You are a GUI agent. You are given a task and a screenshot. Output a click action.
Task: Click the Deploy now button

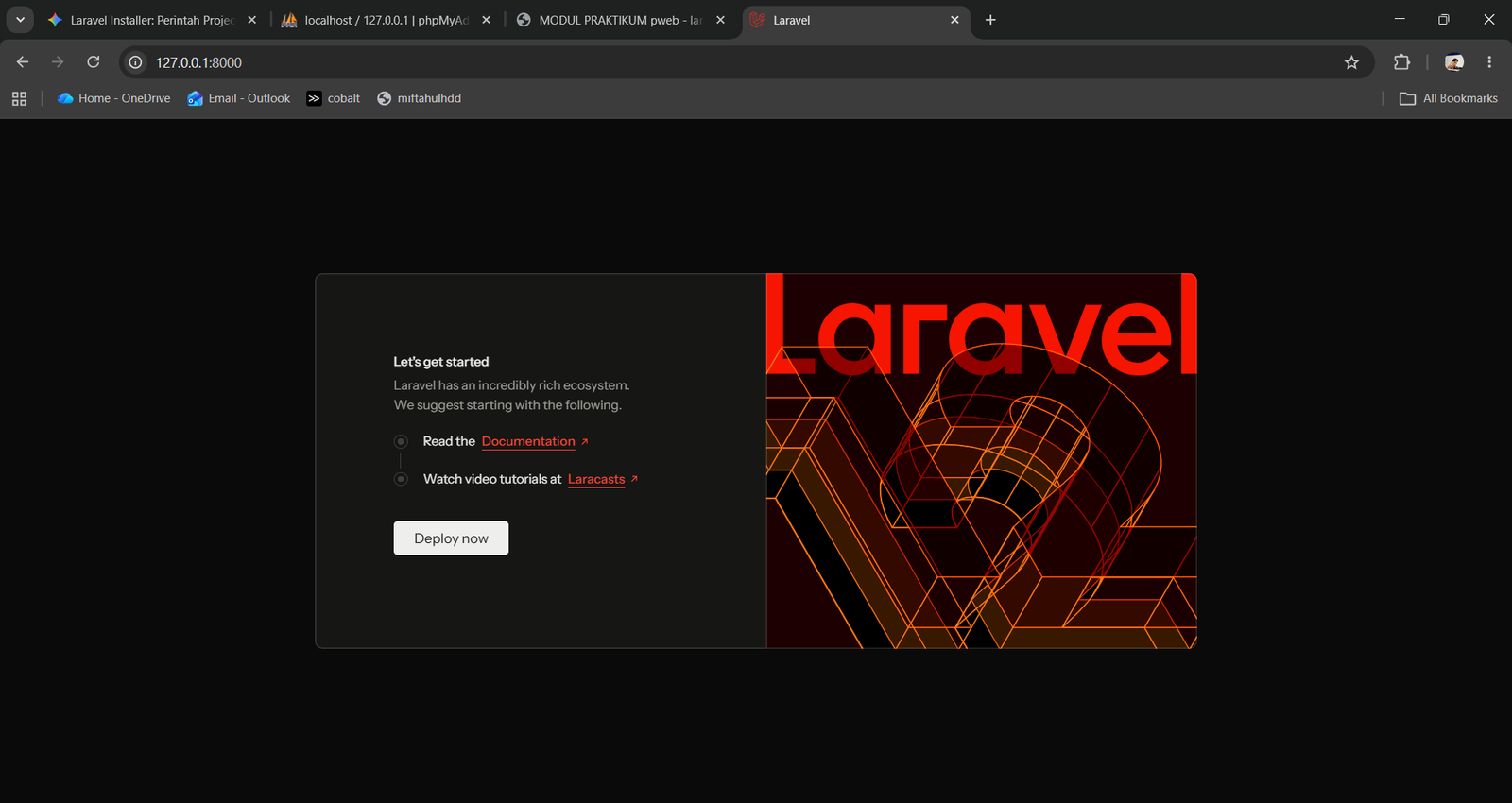[x=451, y=538]
